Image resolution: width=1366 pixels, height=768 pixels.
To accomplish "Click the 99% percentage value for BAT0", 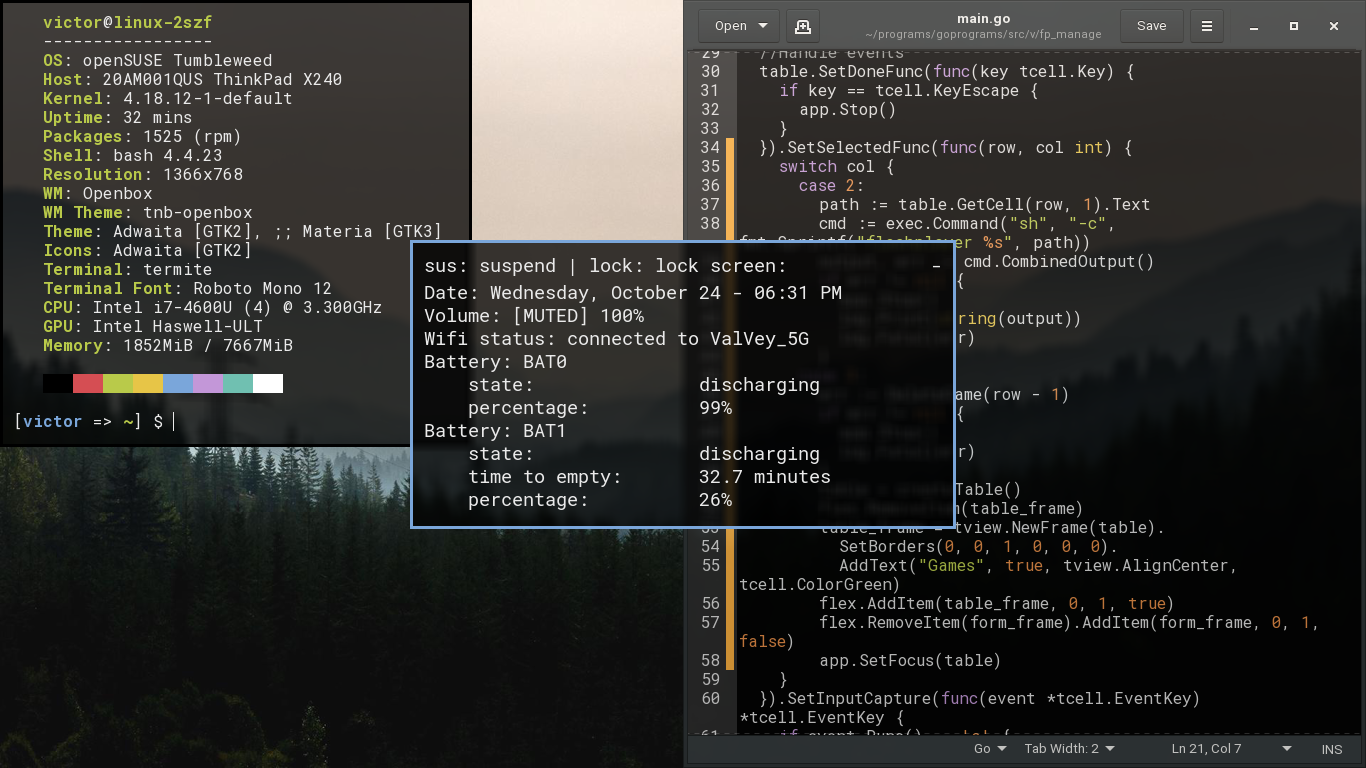I will tap(715, 408).
